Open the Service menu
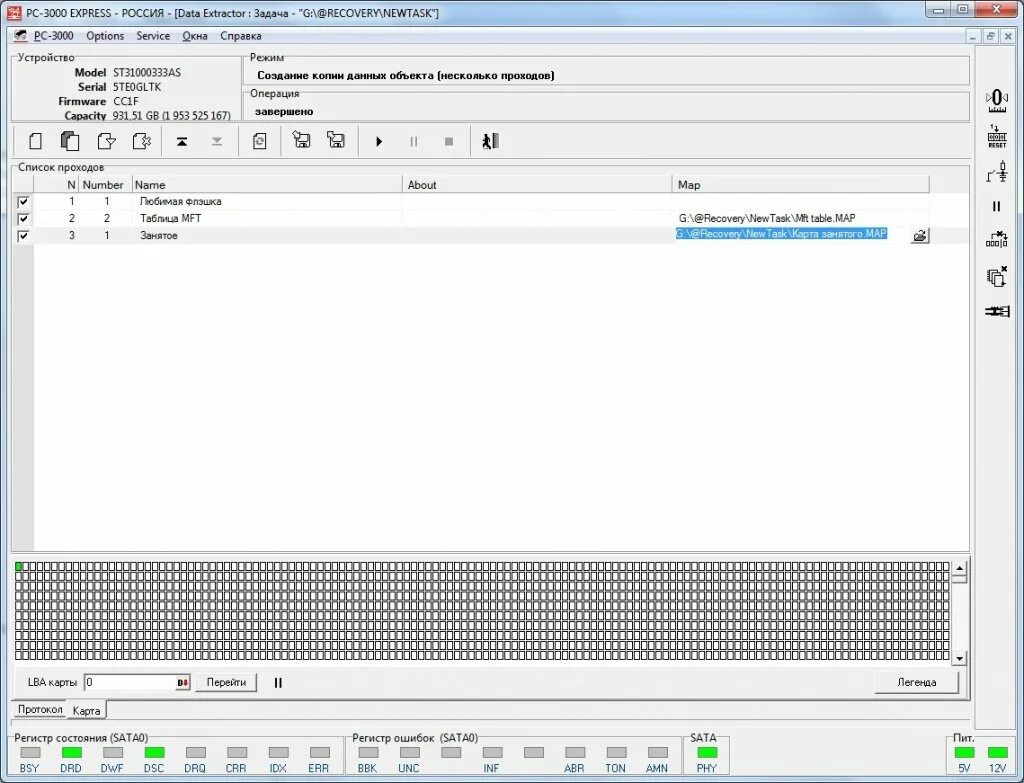1024x783 pixels. point(153,36)
